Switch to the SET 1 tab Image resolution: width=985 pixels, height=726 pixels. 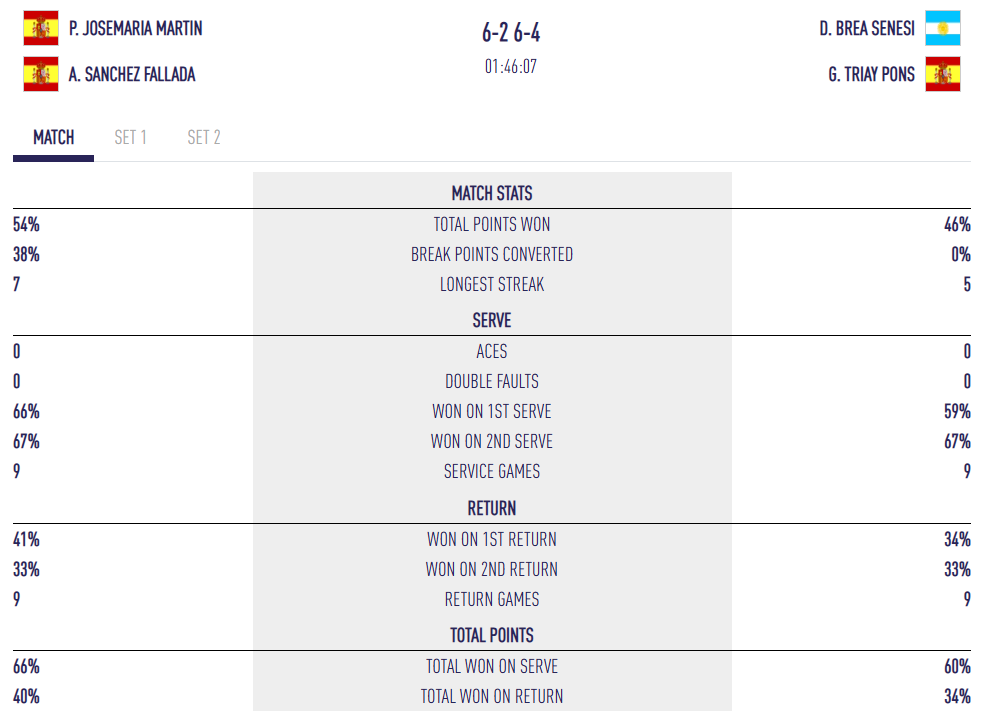pyautogui.click(x=130, y=138)
